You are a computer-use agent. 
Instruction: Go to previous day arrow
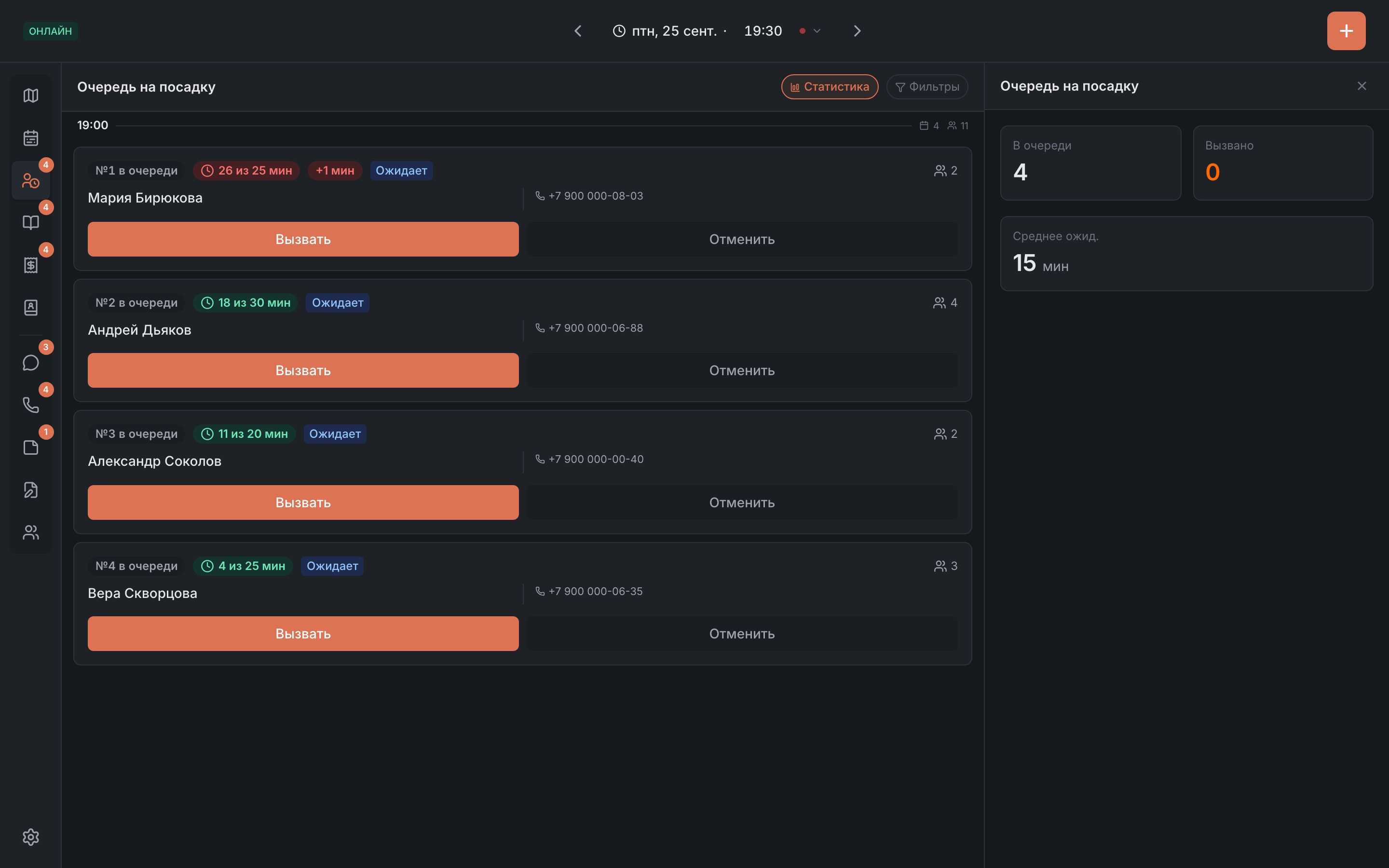tap(578, 31)
